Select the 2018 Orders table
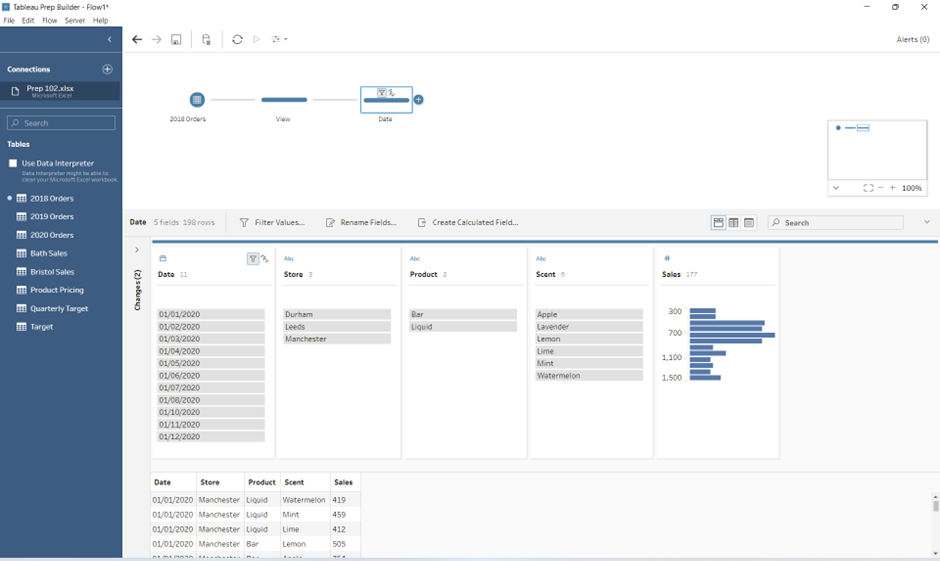The width and height of the screenshot is (940, 561). click(52, 198)
